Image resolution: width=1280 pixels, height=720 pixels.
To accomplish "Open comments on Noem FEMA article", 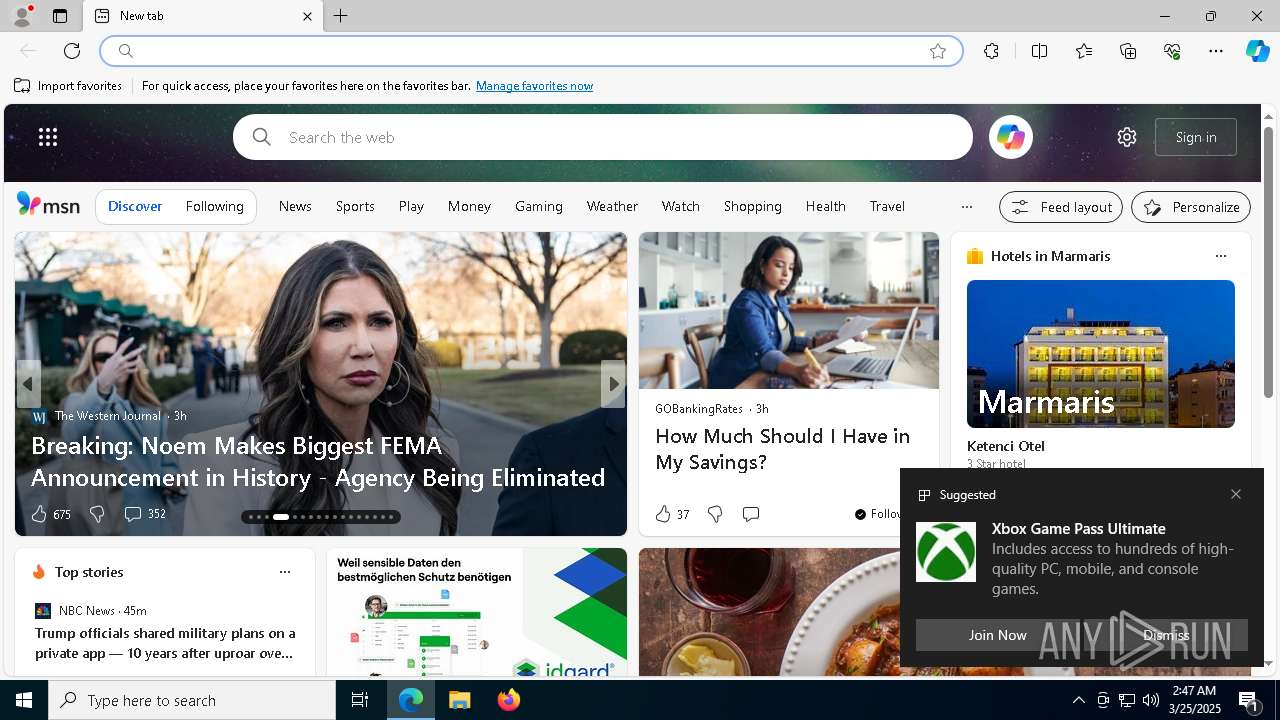I will point(144,514).
